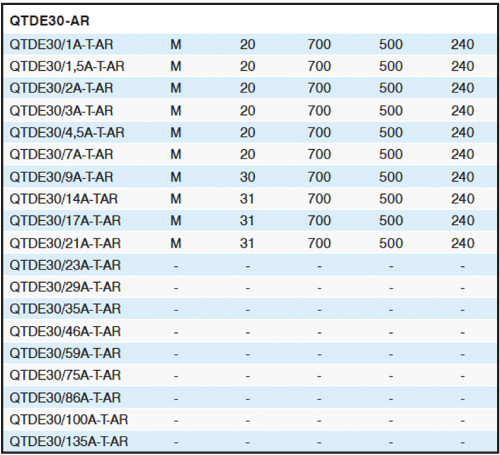Click the 240 value in the QTDE30/3A-T-AR row

point(463,111)
